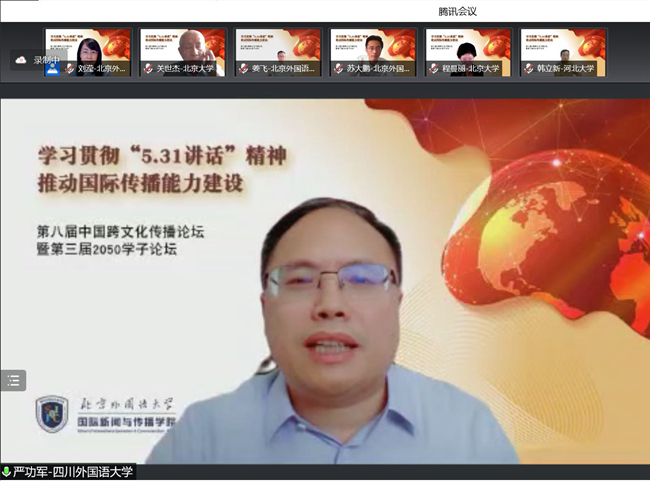Viewport: 650px width, 481px height.
Task: Click muted mic icon beside 程曼丽
Action: [434, 68]
